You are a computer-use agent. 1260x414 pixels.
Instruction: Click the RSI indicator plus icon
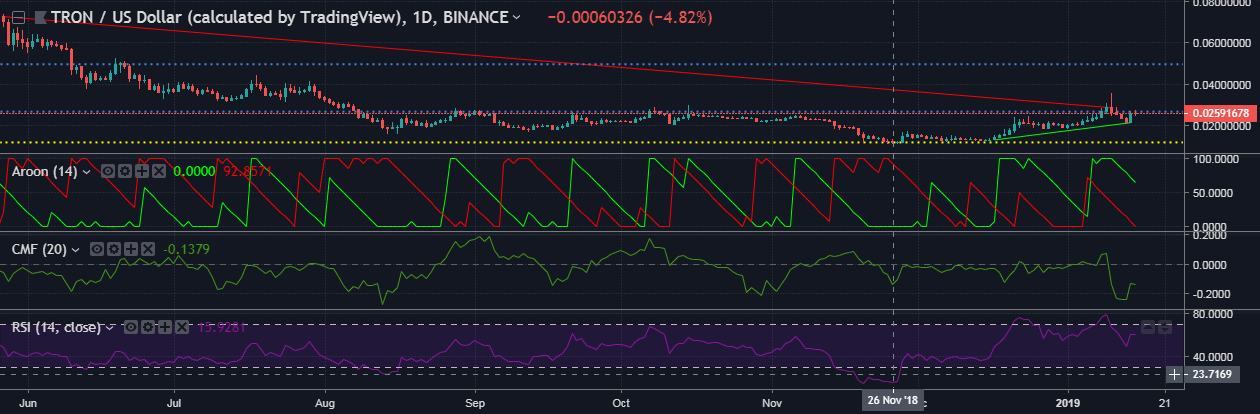point(165,326)
